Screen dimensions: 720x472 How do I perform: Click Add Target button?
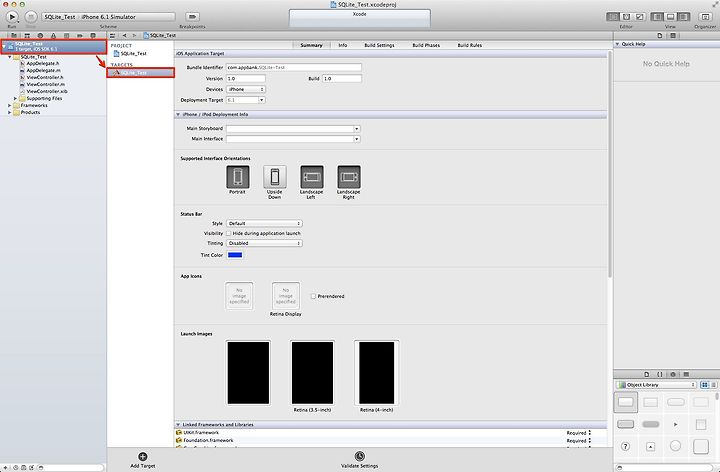point(143,460)
